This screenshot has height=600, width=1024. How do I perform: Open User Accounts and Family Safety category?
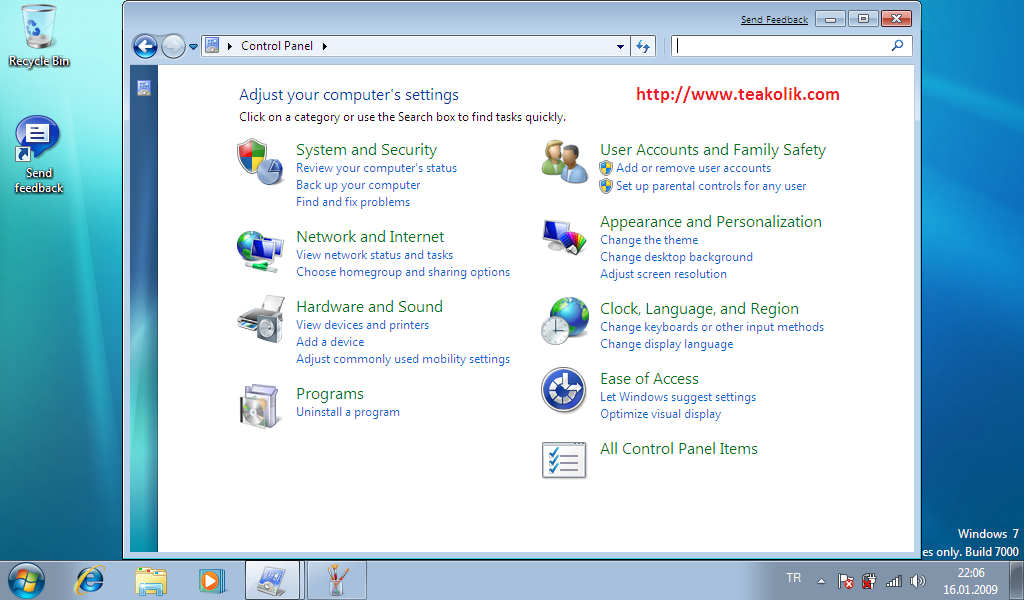click(713, 150)
